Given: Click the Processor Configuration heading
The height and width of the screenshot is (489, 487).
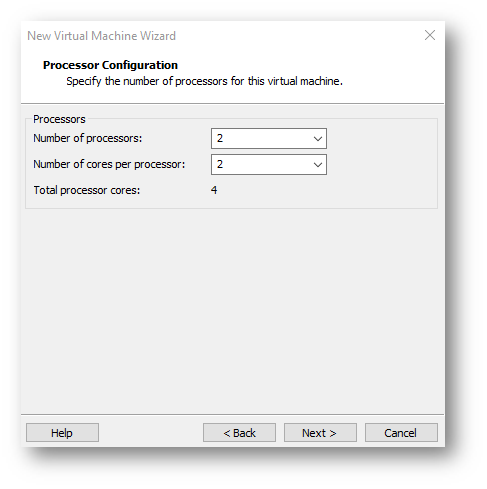Looking at the screenshot, I should click(x=110, y=65).
